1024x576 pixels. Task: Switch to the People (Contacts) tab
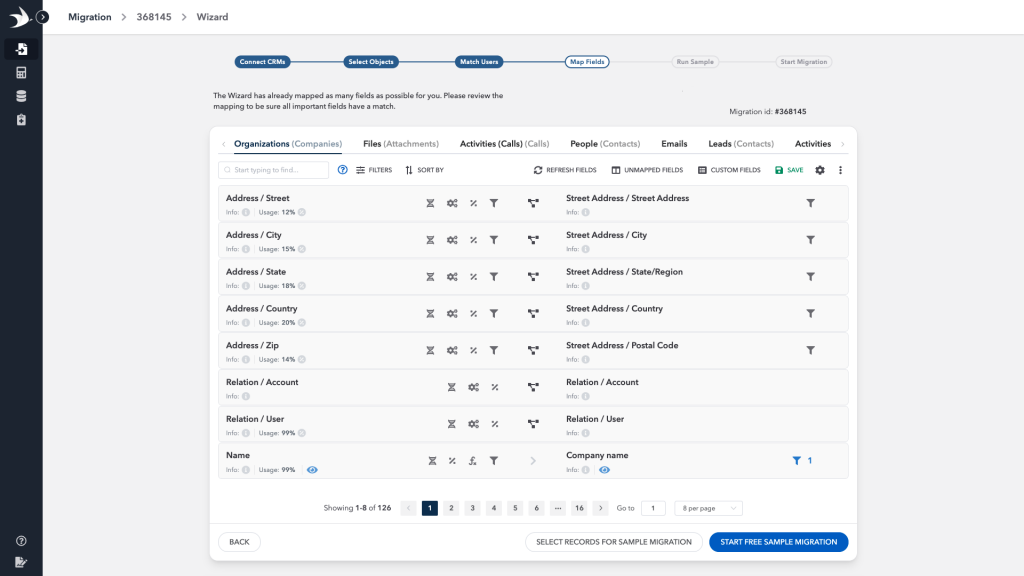point(604,144)
